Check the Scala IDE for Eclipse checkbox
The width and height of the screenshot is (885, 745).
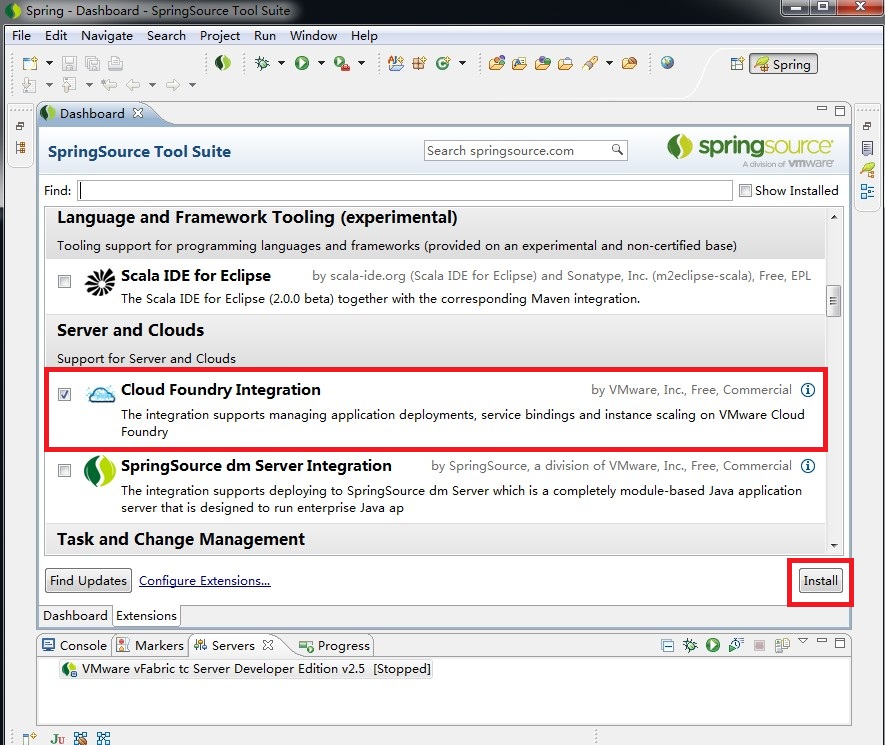click(65, 281)
